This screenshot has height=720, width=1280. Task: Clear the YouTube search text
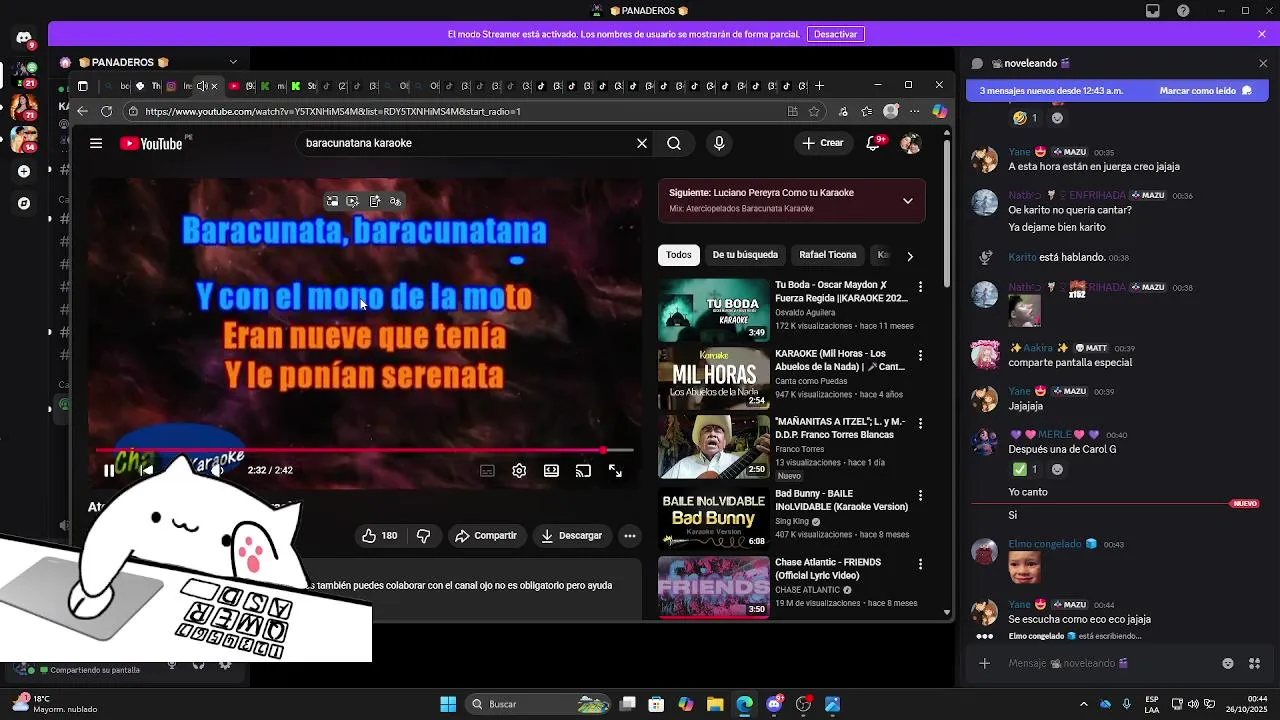click(x=642, y=143)
